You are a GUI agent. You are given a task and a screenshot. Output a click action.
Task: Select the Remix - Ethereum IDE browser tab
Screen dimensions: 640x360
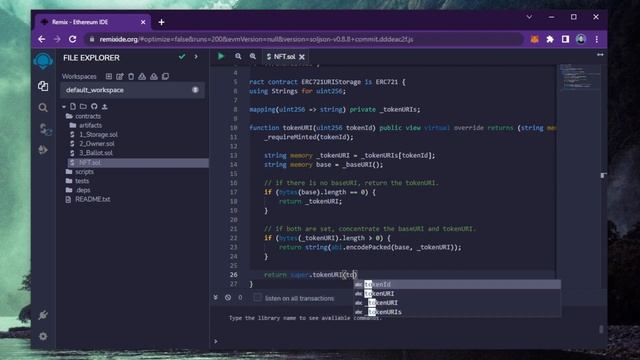(x=93, y=22)
